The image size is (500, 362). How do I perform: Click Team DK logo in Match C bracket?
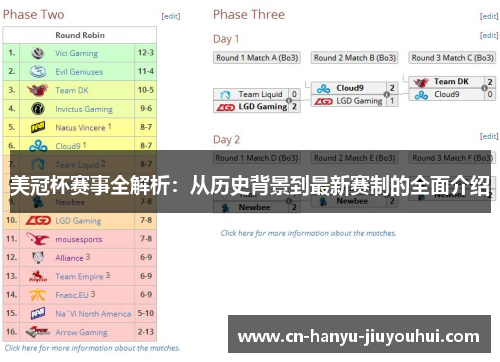point(421,82)
